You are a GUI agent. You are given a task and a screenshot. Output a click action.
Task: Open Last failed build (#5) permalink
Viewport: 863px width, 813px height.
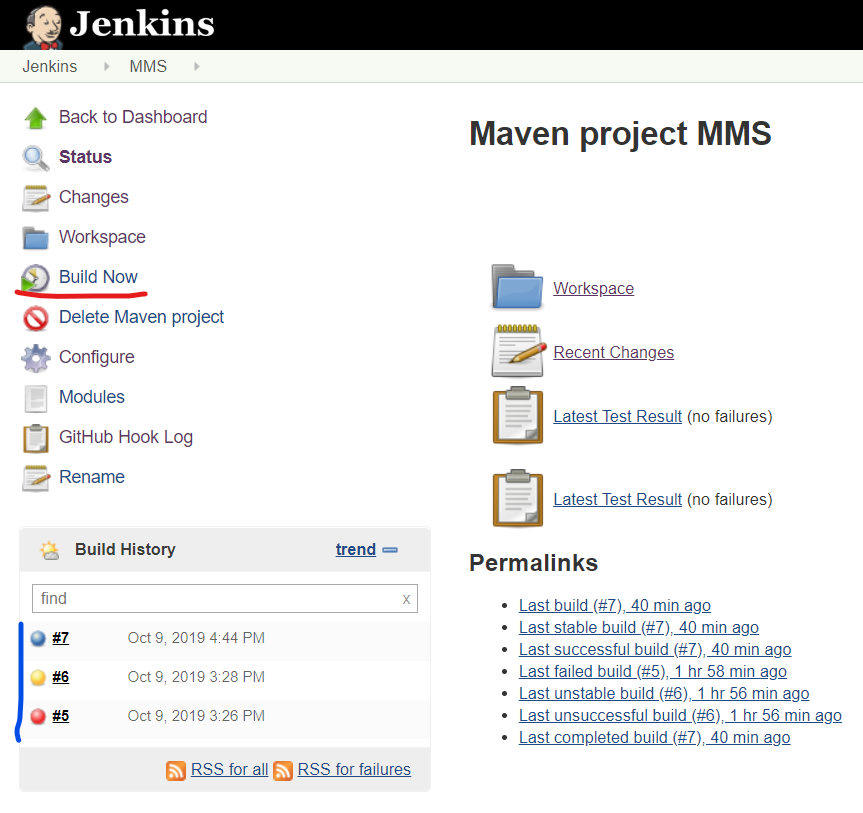coord(653,672)
